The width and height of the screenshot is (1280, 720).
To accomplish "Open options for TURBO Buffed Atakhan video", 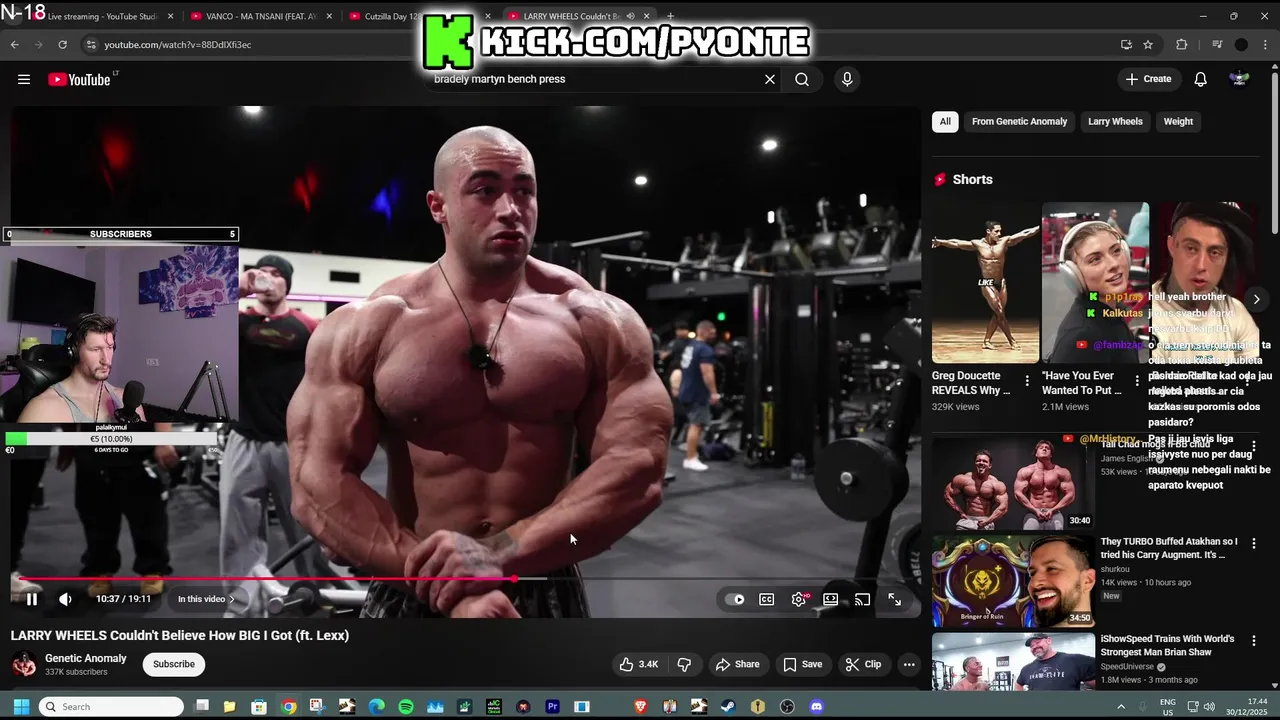I will coord(1254,543).
